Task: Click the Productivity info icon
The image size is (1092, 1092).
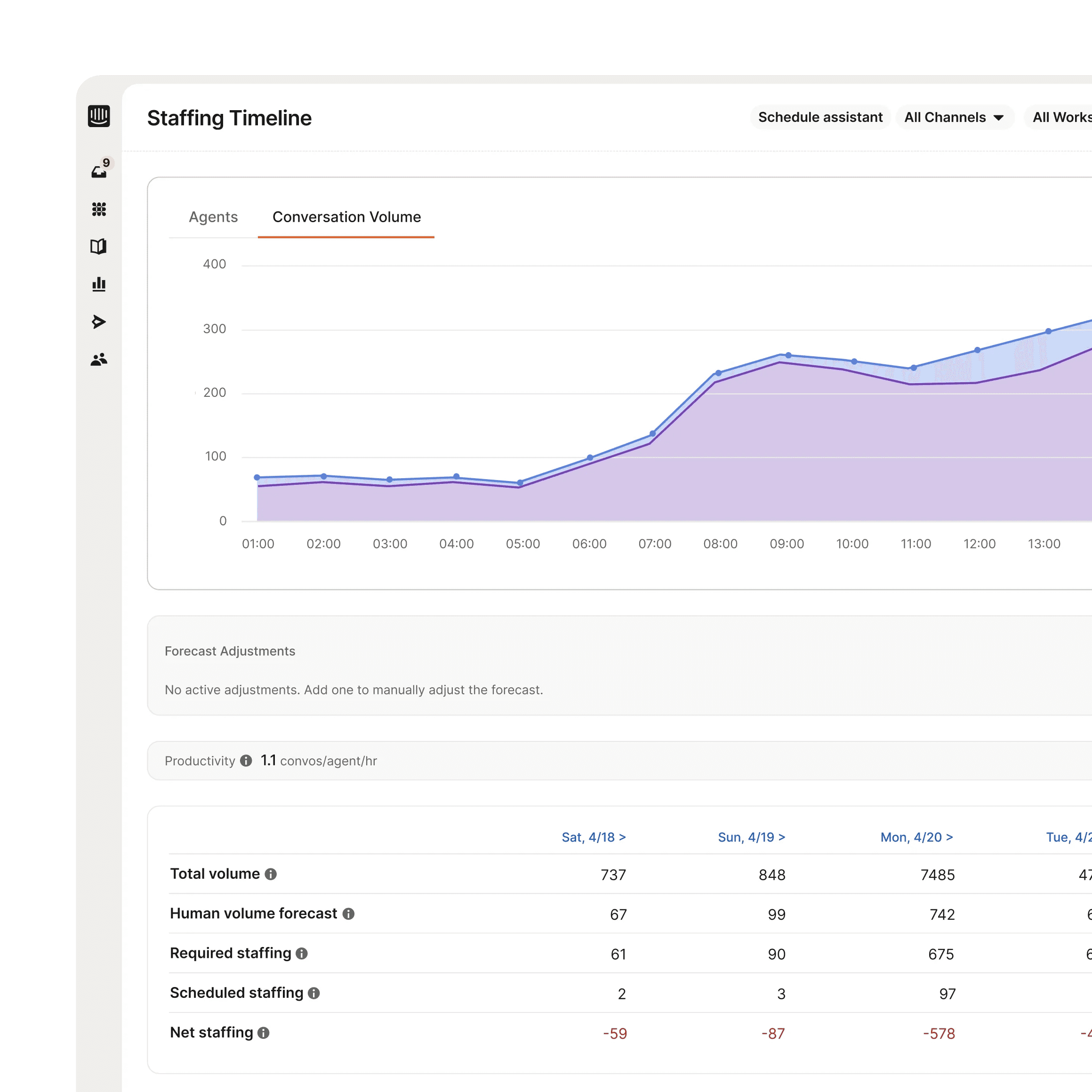Action: [x=246, y=761]
